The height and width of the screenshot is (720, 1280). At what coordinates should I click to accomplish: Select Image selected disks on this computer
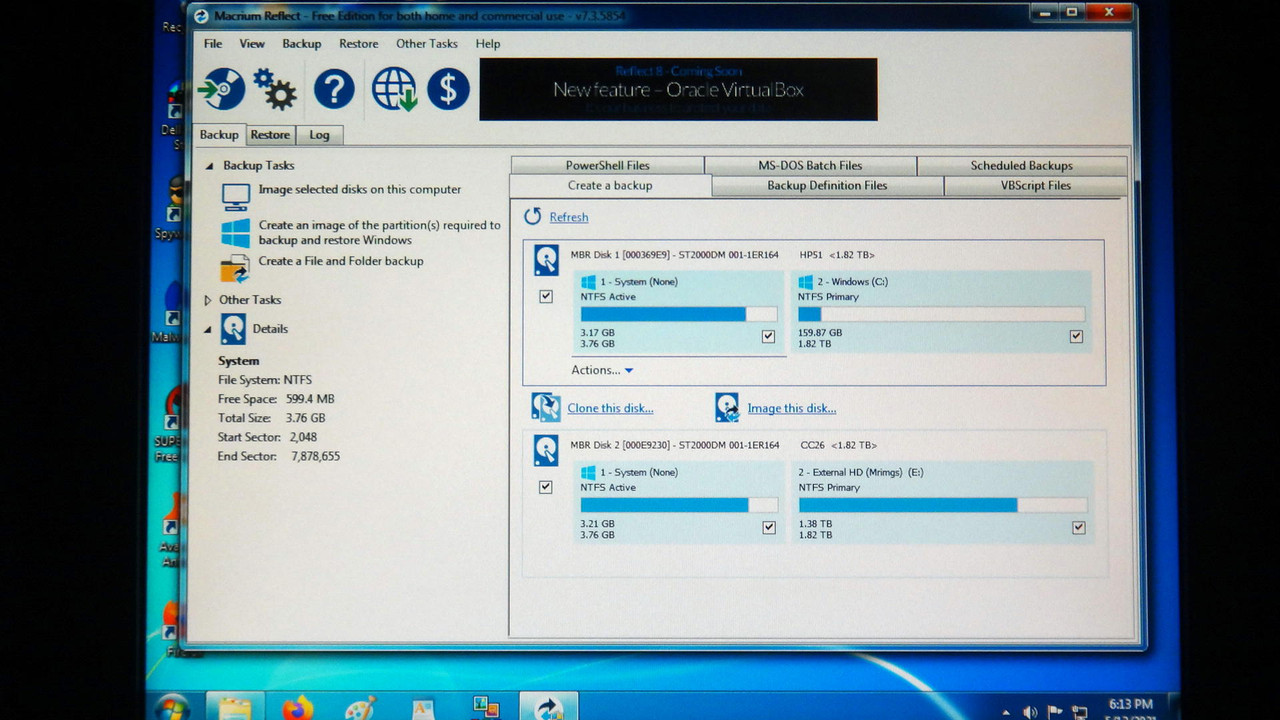pos(360,190)
